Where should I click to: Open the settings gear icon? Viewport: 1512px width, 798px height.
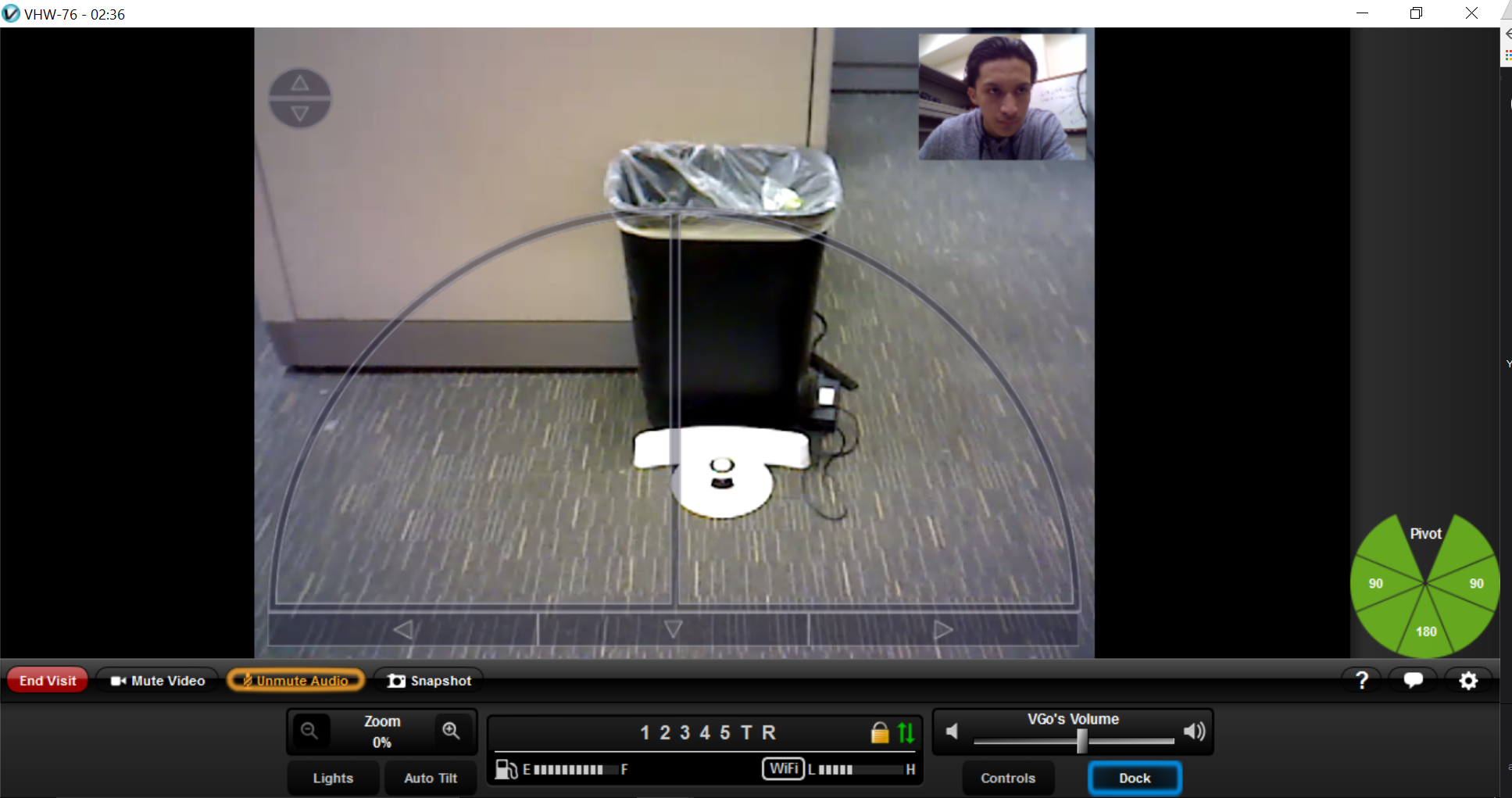point(1468,681)
